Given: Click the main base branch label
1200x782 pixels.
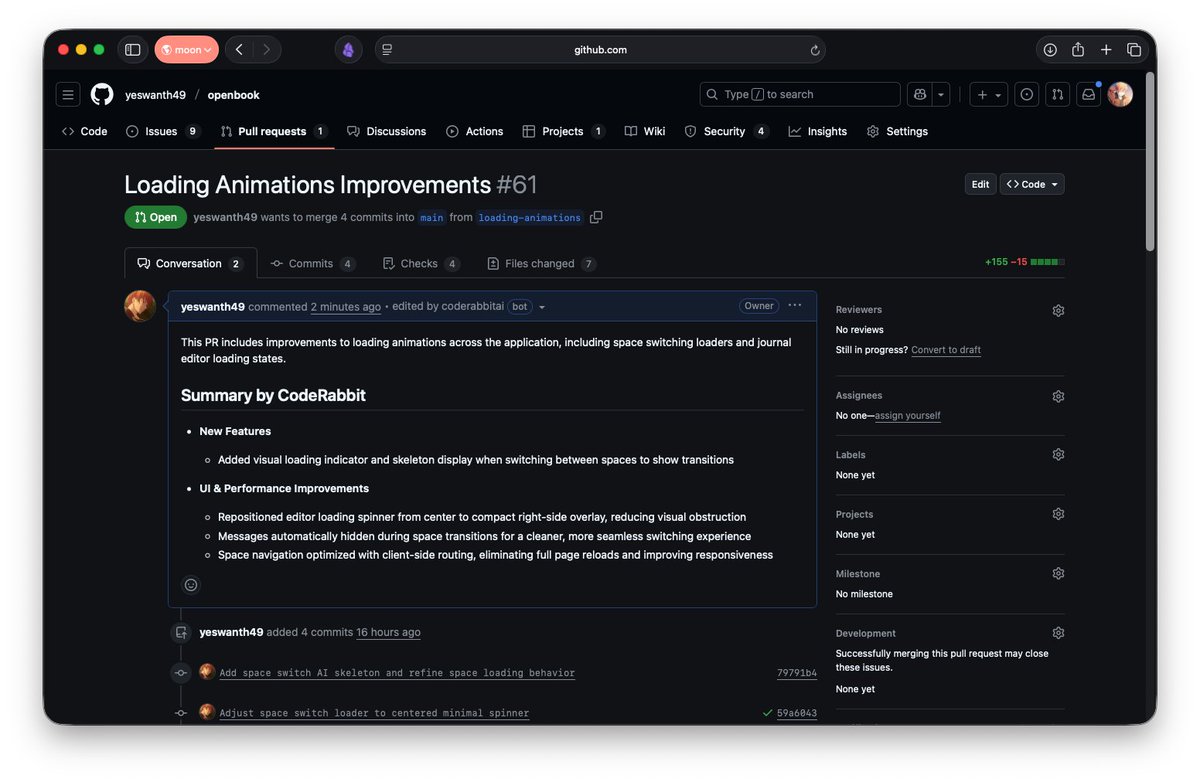Looking at the screenshot, I should tap(432, 217).
